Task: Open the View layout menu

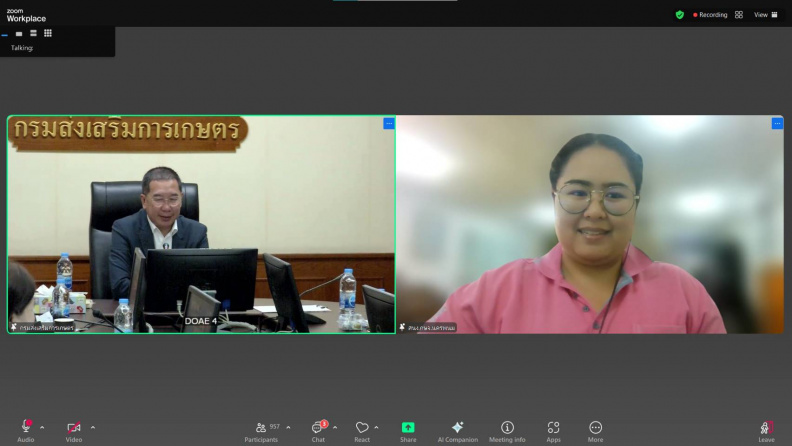Action: [766, 15]
